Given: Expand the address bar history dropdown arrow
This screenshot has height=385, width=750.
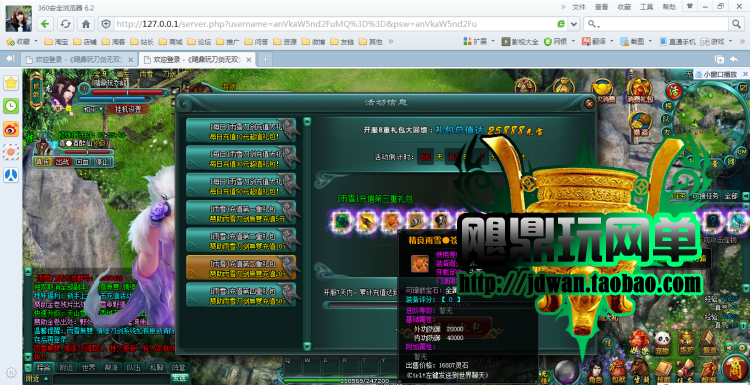Looking at the screenshot, I should pos(574,24).
